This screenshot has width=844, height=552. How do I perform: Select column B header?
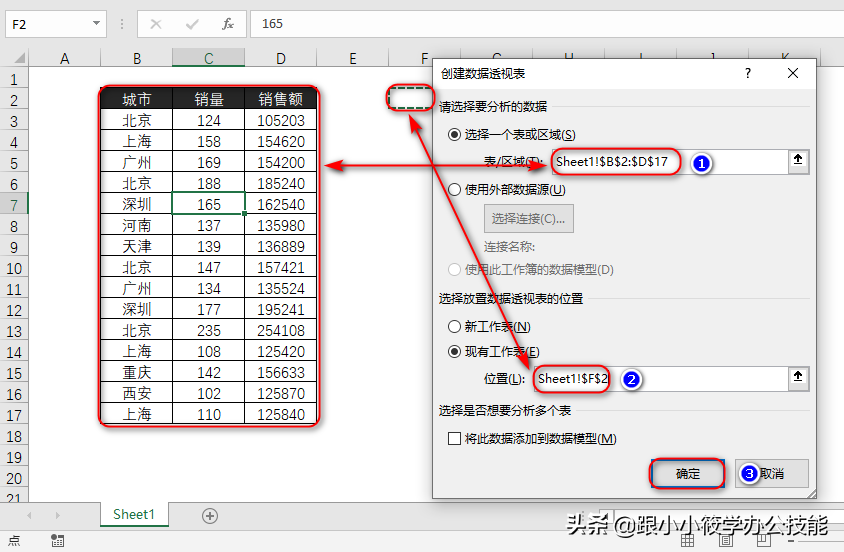[137, 58]
